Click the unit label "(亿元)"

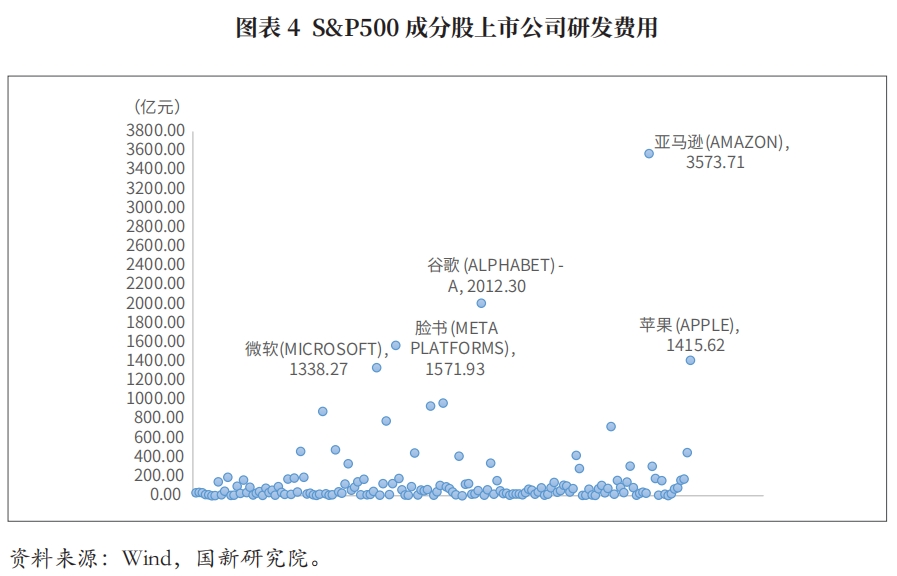[x=157, y=106]
